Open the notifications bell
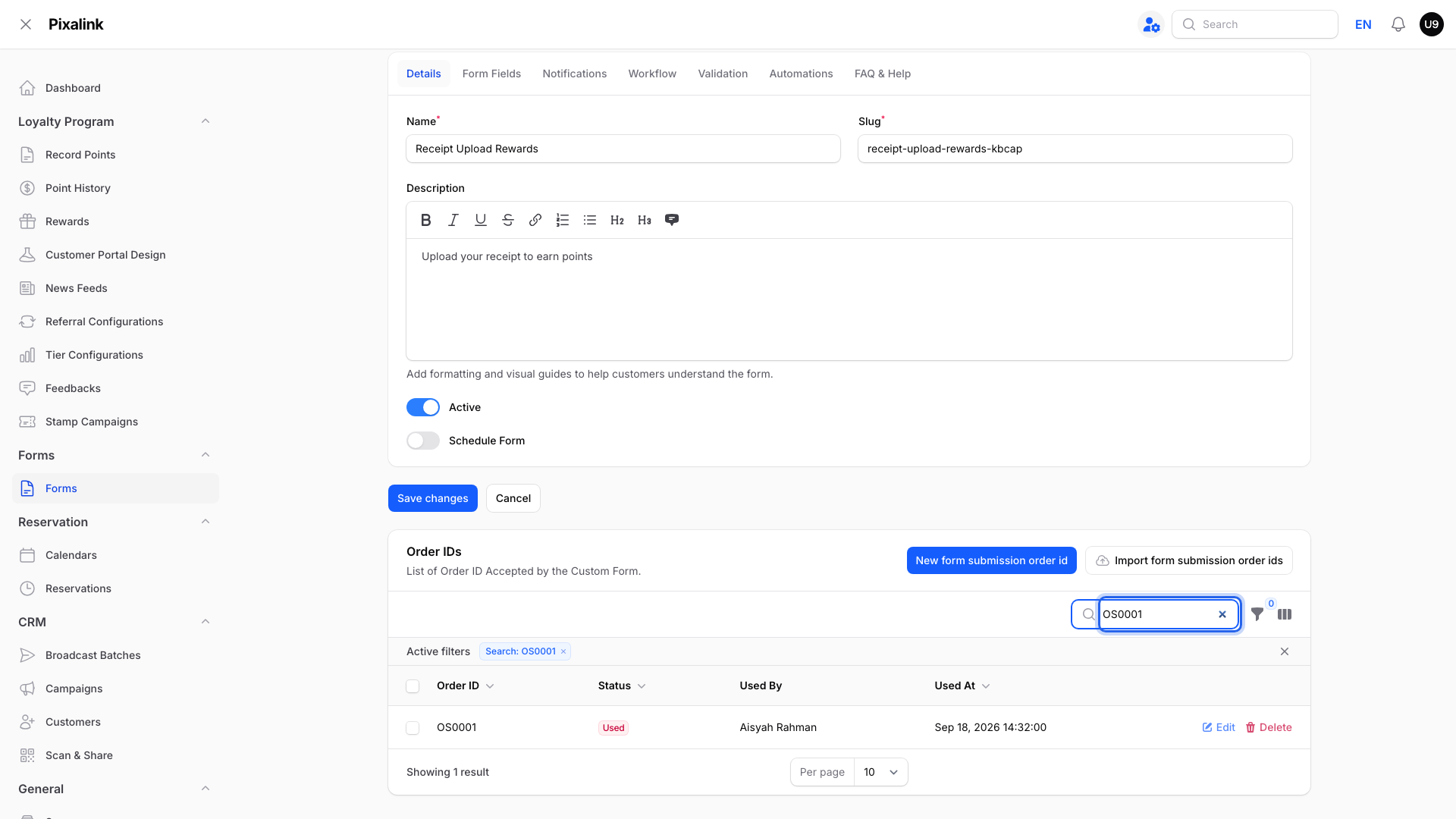This screenshot has height=819, width=1456. (1398, 24)
